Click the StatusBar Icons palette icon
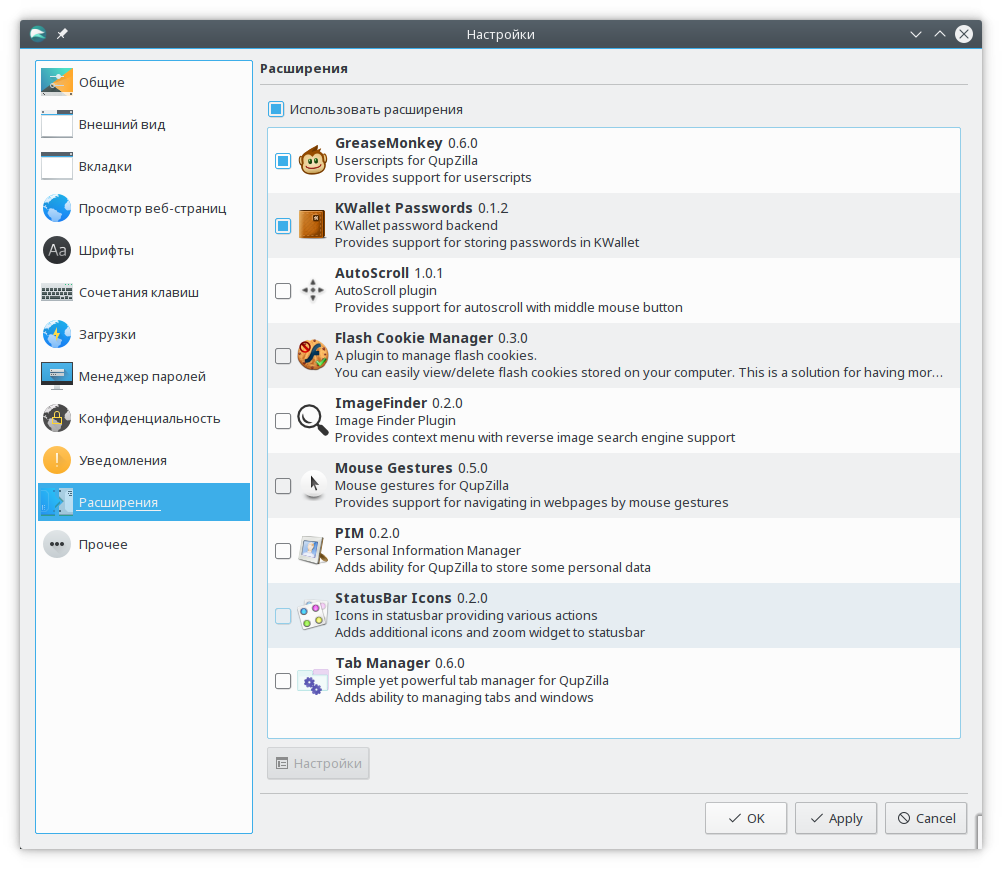The width and height of the screenshot is (1002, 869). [313, 616]
